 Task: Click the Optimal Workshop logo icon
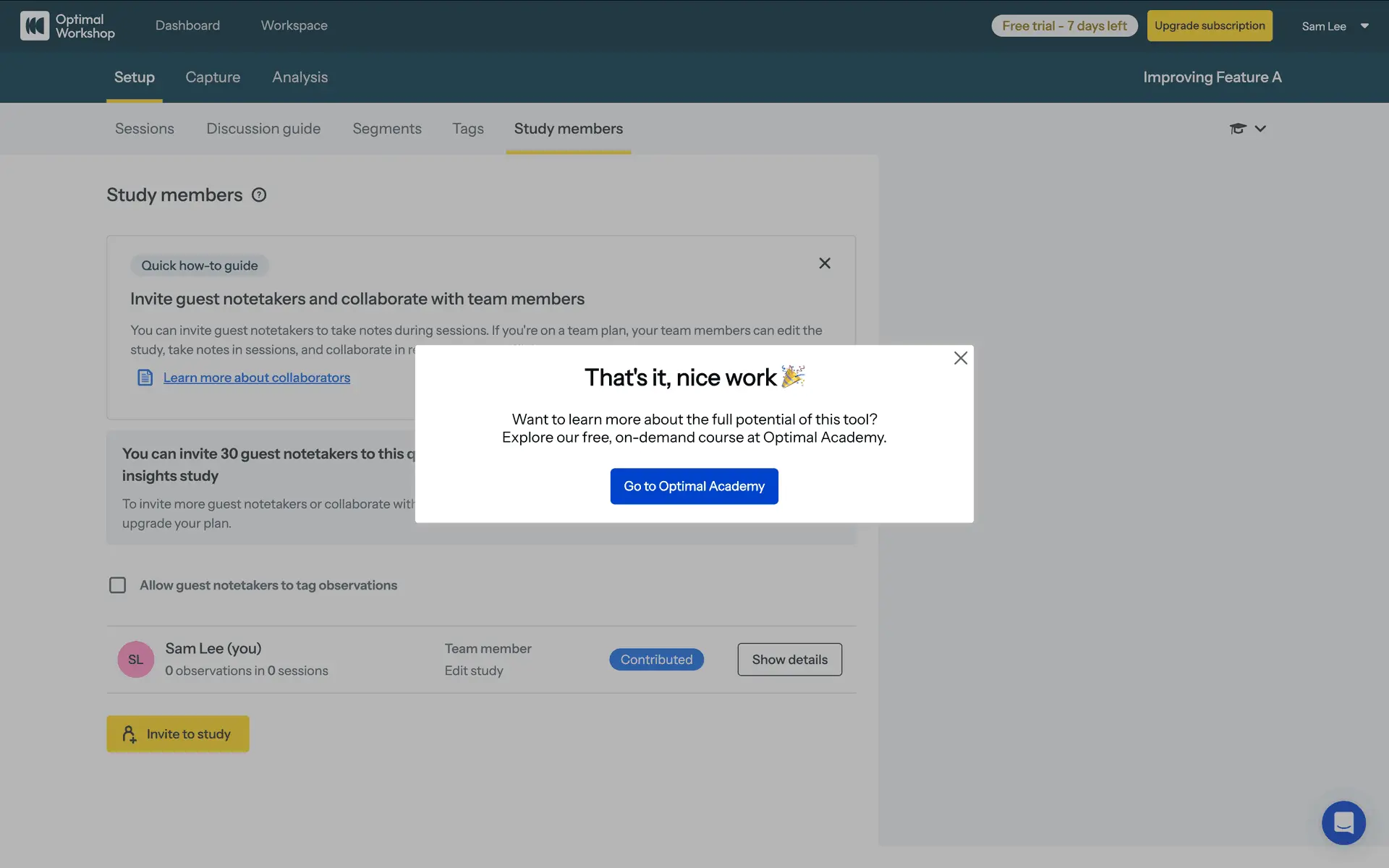pyautogui.click(x=35, y=26)
